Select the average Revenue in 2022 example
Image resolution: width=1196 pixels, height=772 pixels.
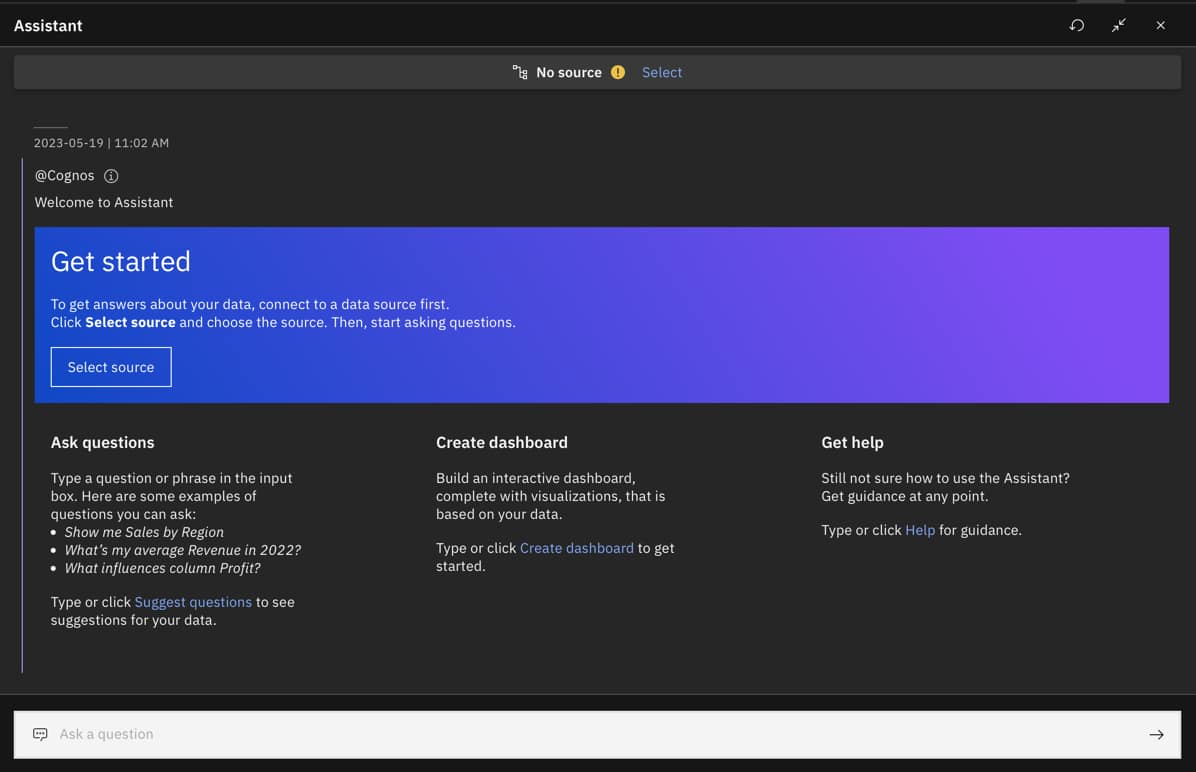point(182,550)
